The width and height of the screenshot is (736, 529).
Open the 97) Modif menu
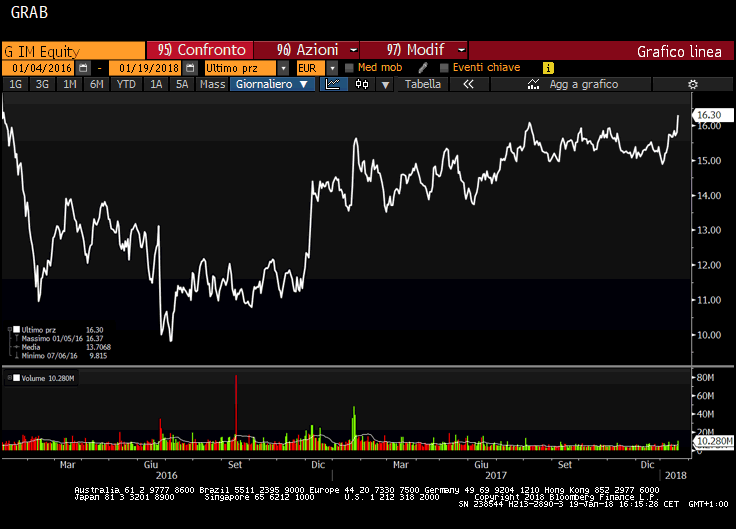(414, 50)
